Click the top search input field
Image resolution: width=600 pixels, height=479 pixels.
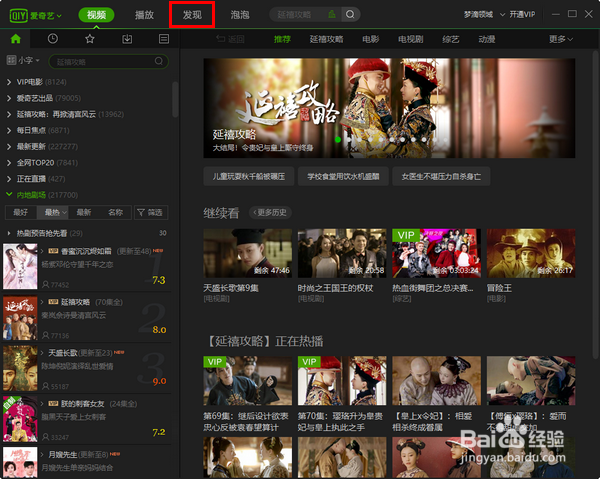[x=298, y=15]
